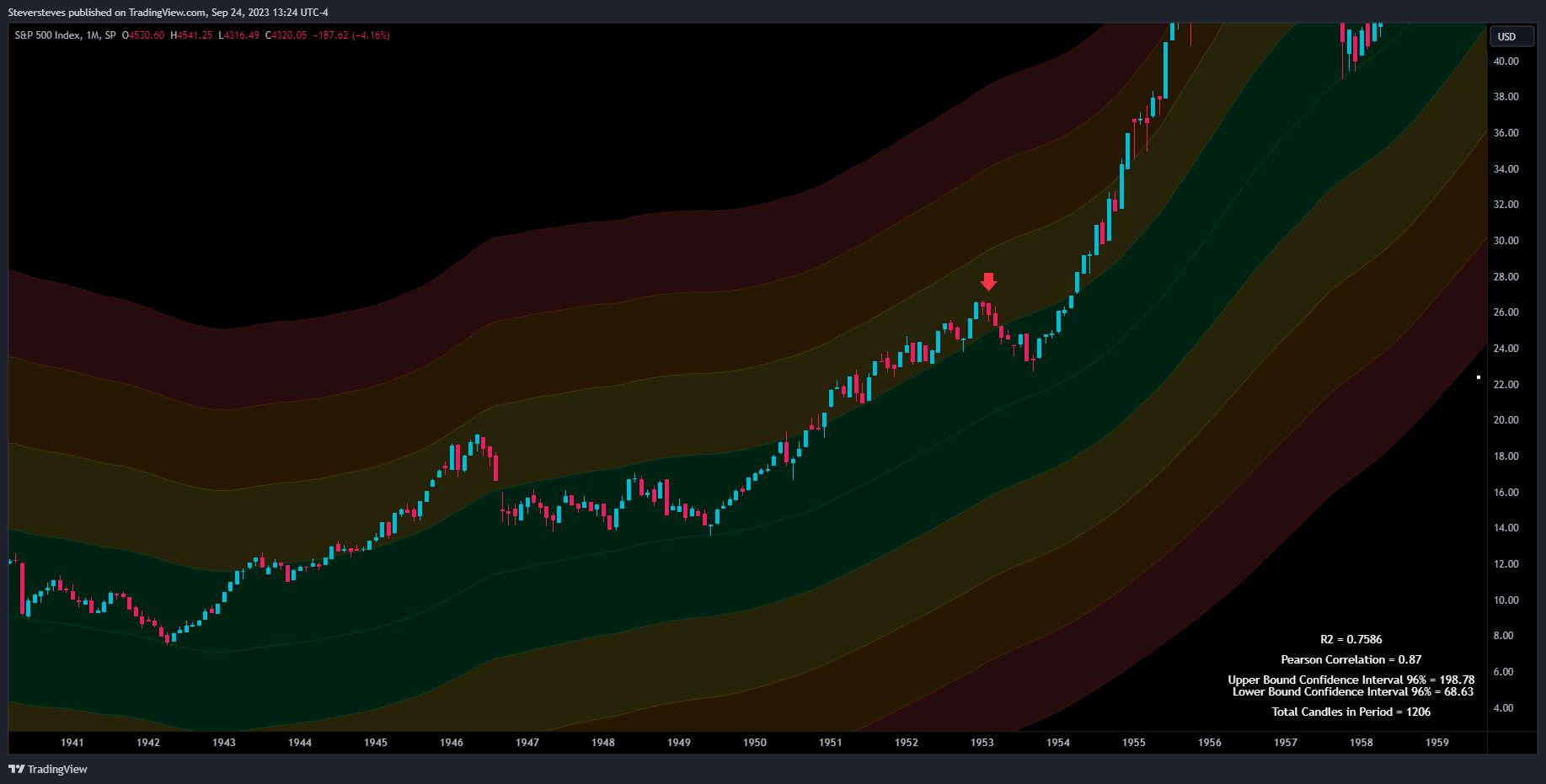Viewport: 1546px width, 784px height.
Task: Click the 1941 label on time axis
Action: [72, 742]
